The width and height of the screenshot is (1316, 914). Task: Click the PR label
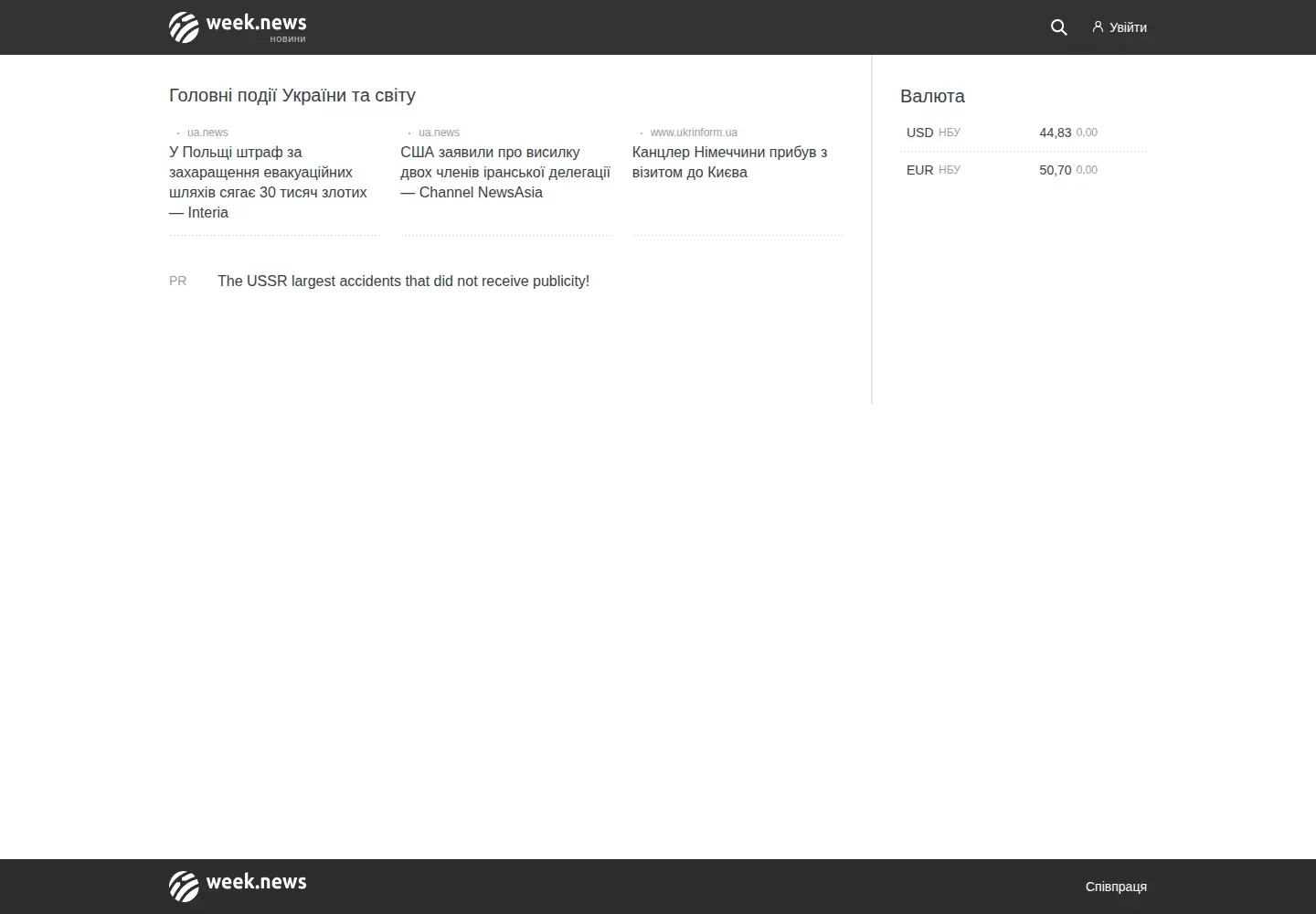click(x=178, y=281)
